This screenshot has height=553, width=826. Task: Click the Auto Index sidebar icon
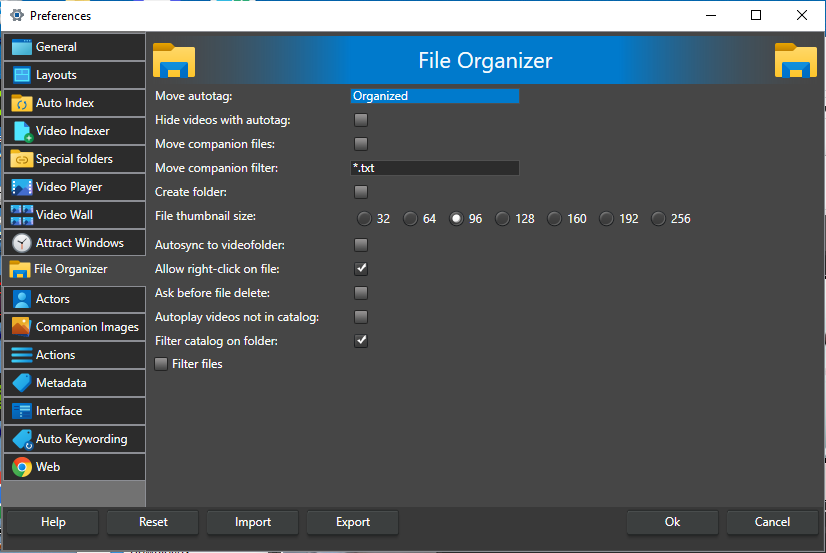[22, 103]
